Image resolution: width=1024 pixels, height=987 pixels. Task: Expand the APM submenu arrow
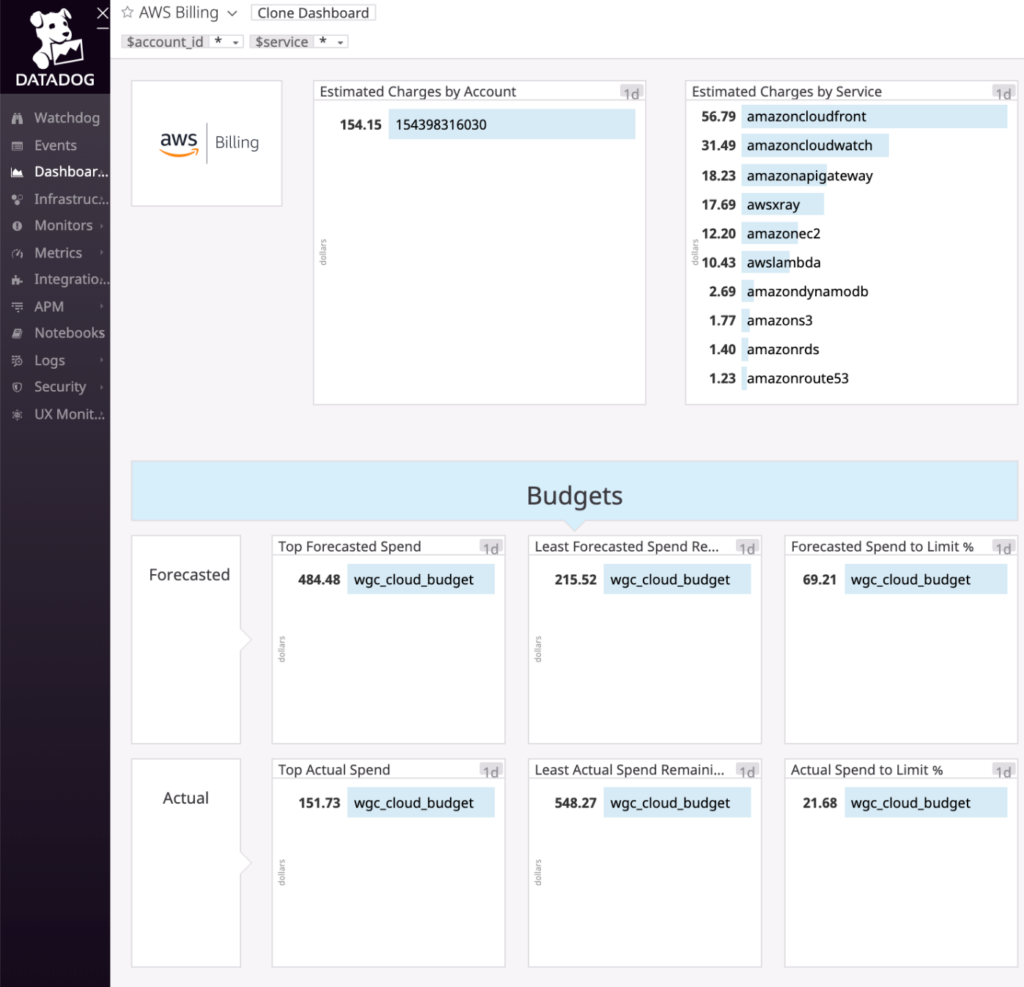(101, 306)
